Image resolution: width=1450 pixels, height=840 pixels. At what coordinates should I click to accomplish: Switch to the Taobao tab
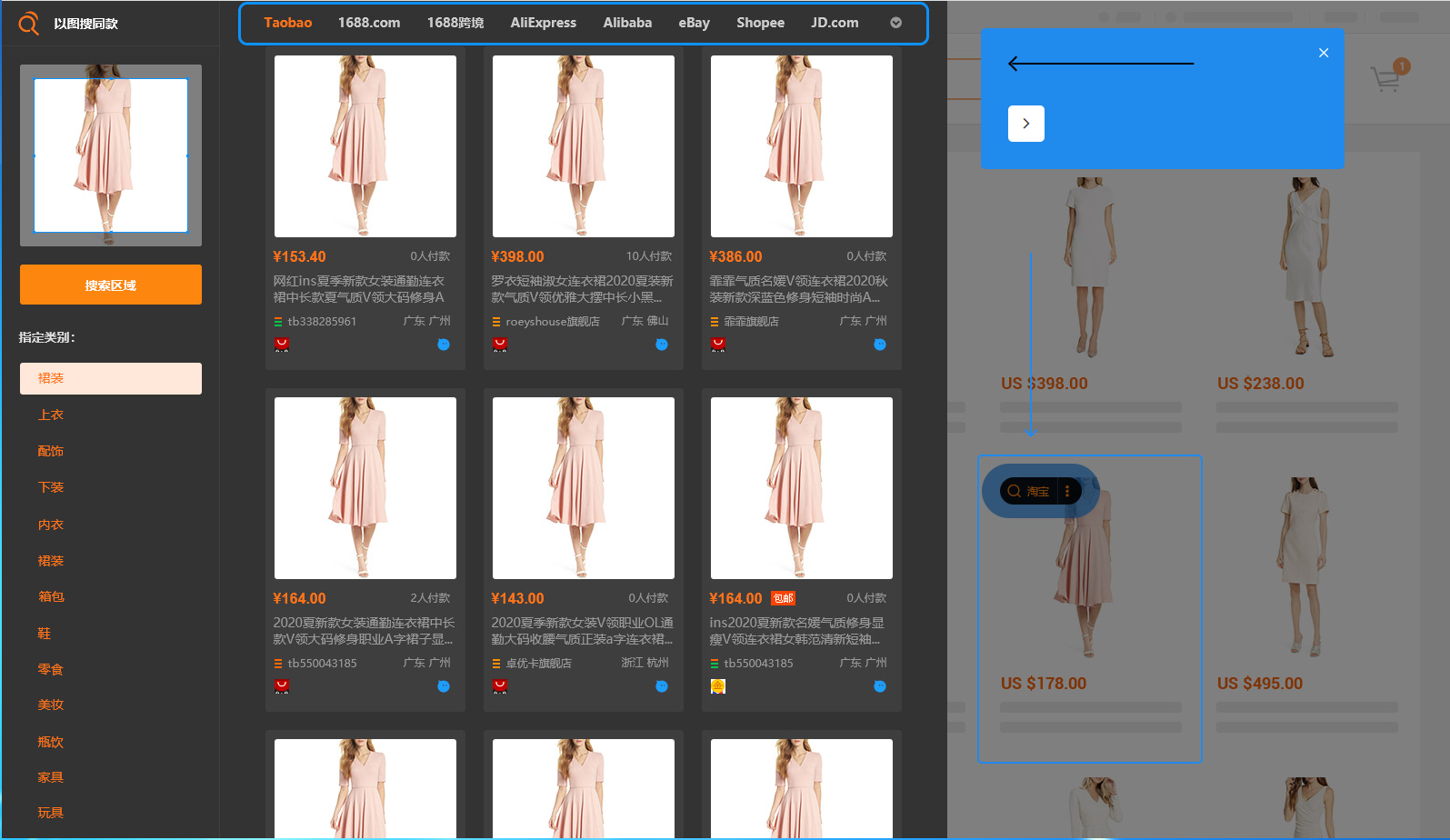click(x=288, y=23)
